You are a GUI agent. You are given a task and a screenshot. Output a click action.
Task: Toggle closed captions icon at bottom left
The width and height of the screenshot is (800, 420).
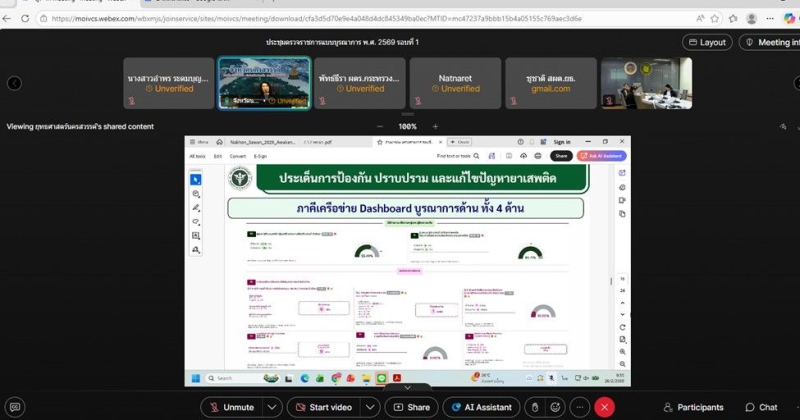(14, 407)
